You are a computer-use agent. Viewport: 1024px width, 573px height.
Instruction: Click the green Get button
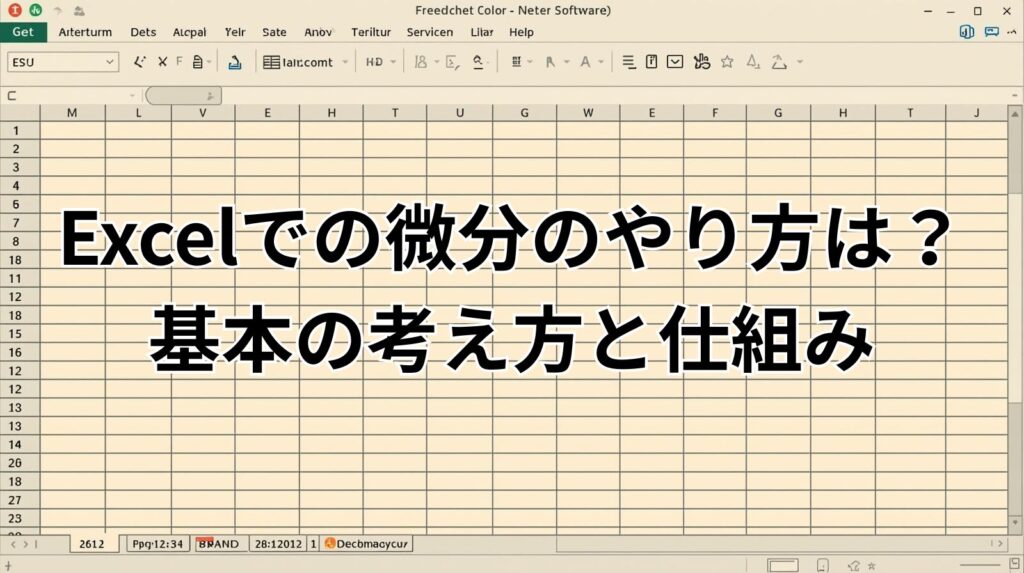pos(23,32)
